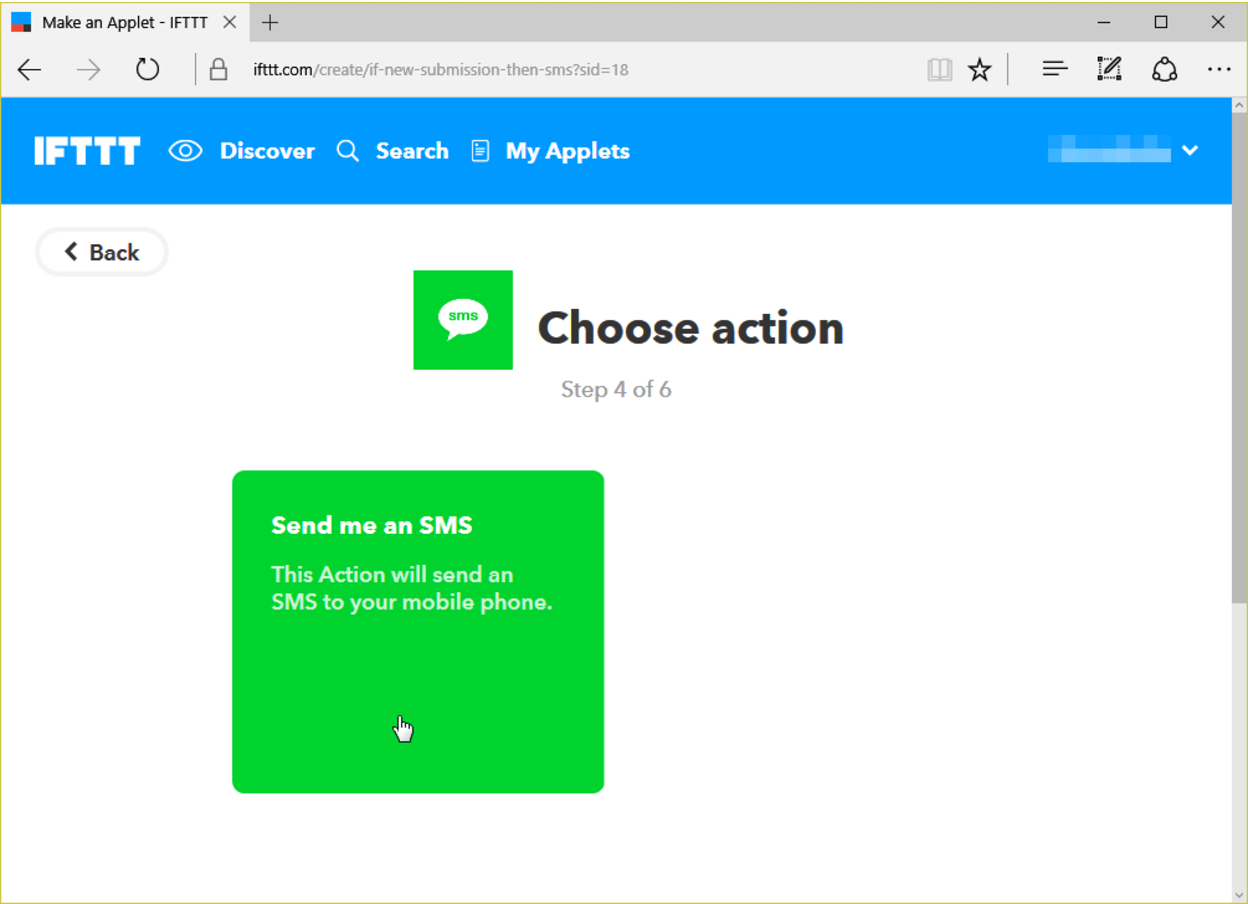The image size is (1248, 904).
Task: Refresh the page with the reload icon
Action: (148, 69)
